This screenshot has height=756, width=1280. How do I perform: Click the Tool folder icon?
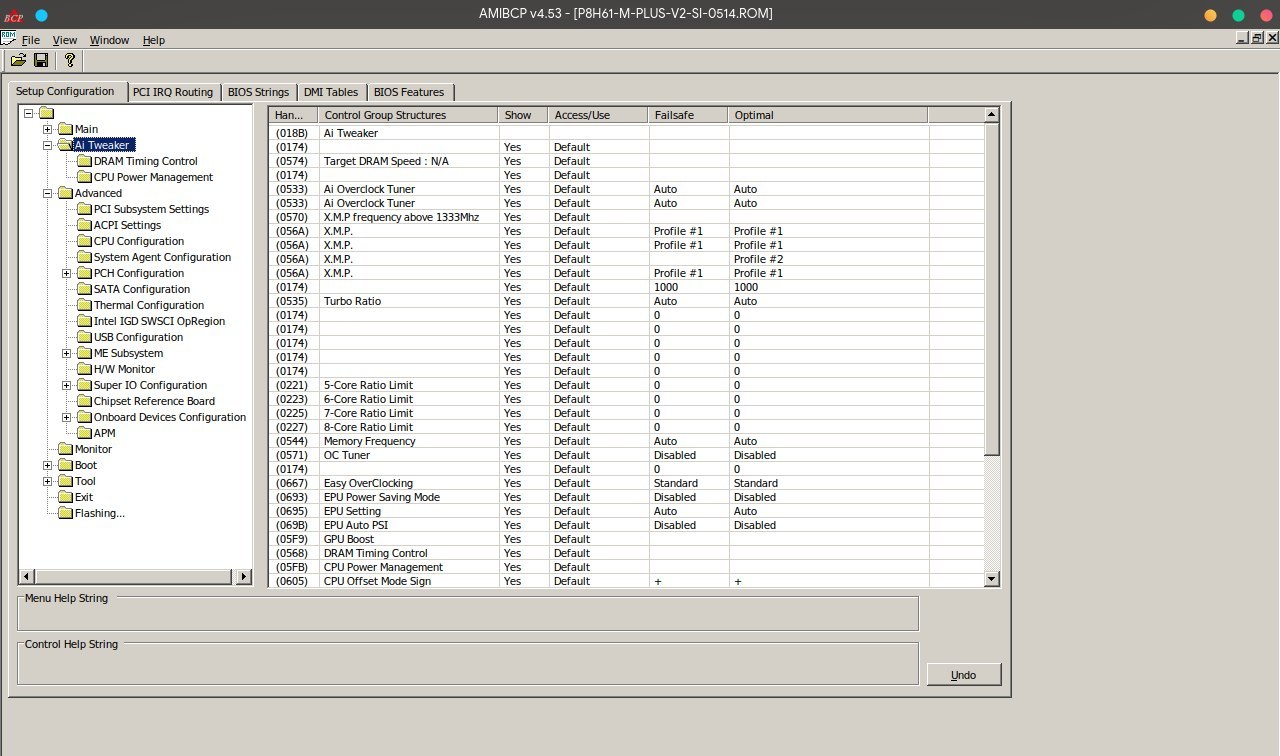pos(65,481)
